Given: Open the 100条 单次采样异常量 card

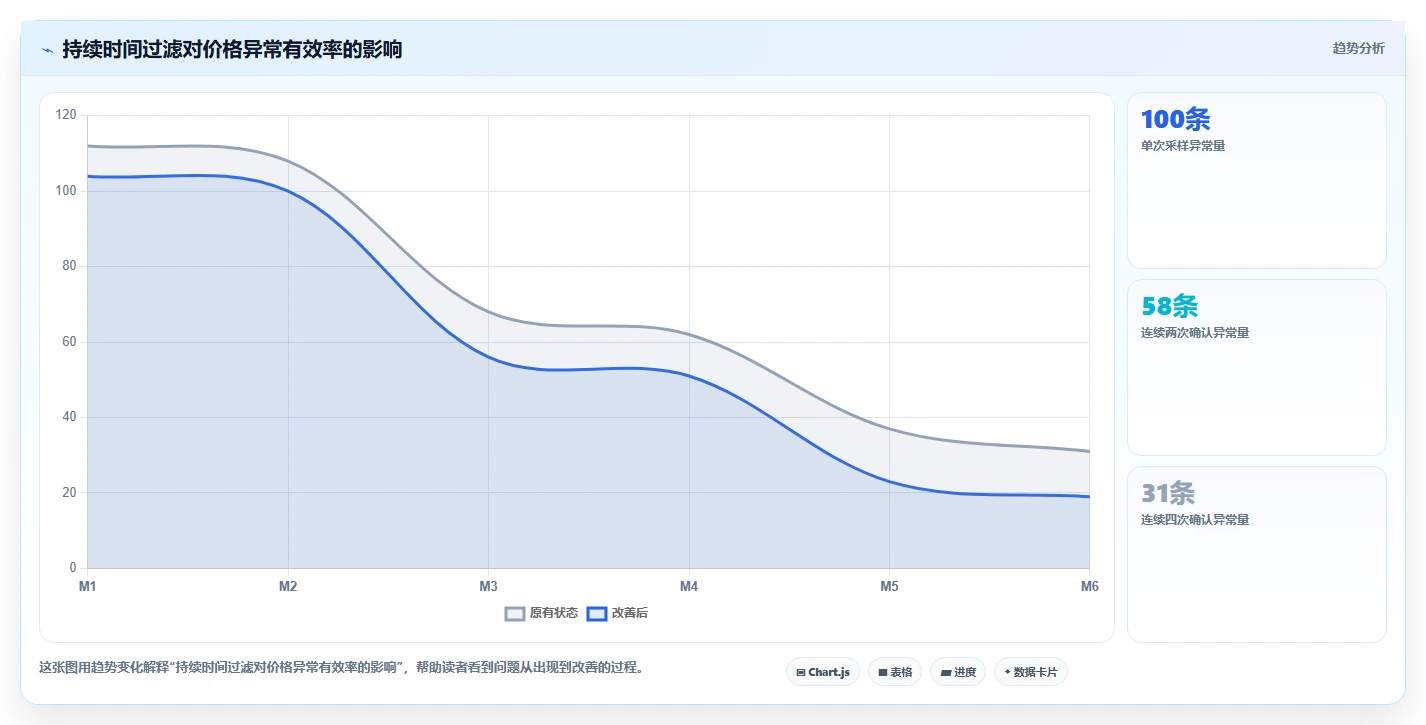Looking at the screenshot, I should pos(1257,180).
